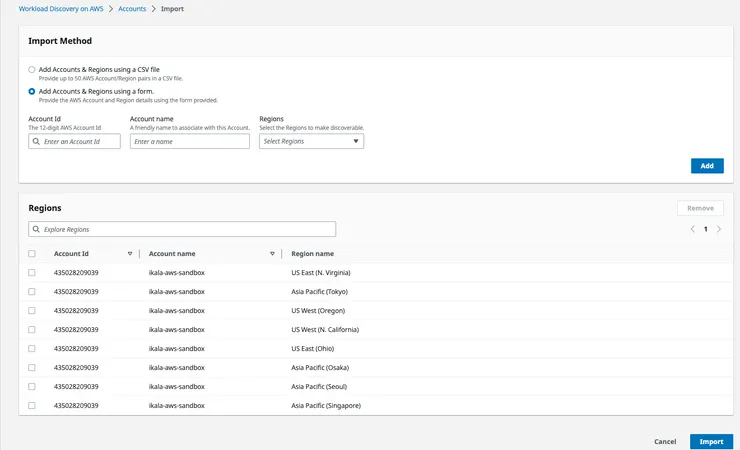Tick checkbox for Asia Pacific (Singapore)

(32, 406)
